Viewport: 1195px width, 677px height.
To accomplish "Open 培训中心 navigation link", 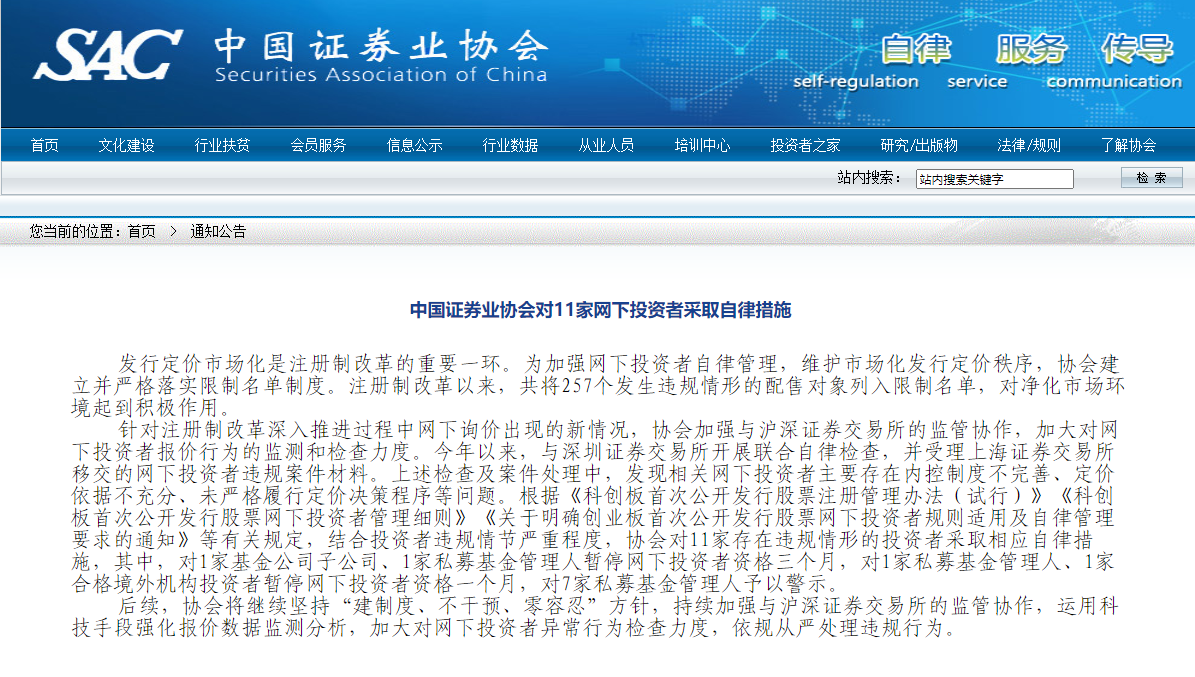I will (702, 145).
